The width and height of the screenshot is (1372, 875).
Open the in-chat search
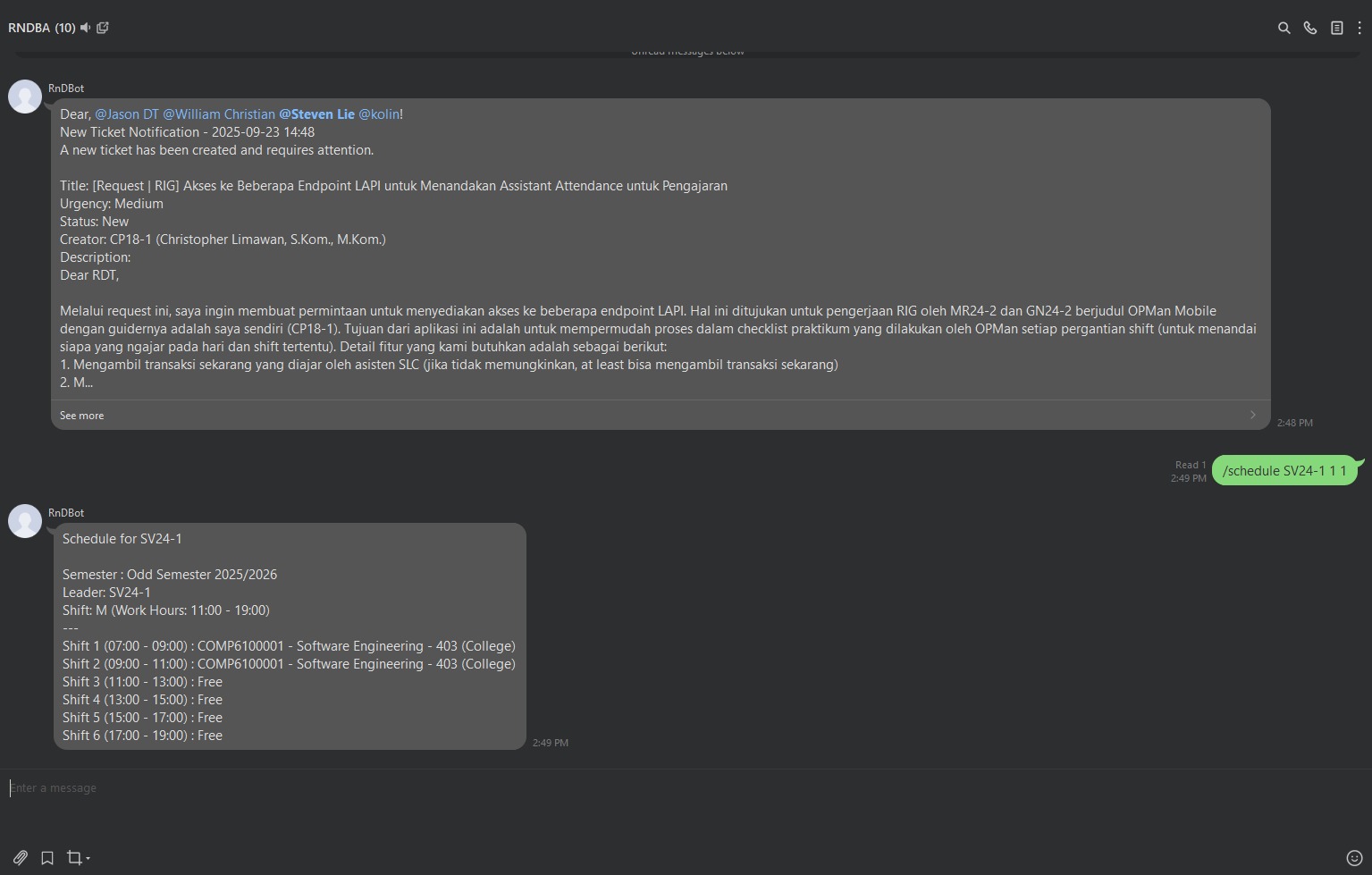point(1284,28)
